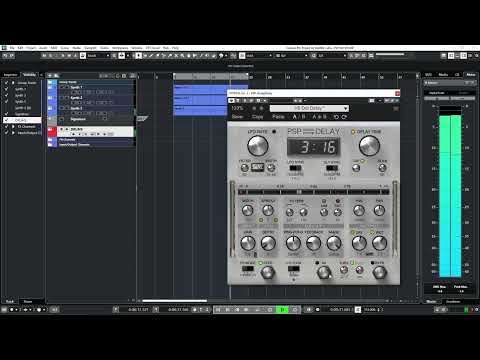Open the Workspaces menu
The width and height of the screenshot is (480, 360).
[x=120, y=48]
